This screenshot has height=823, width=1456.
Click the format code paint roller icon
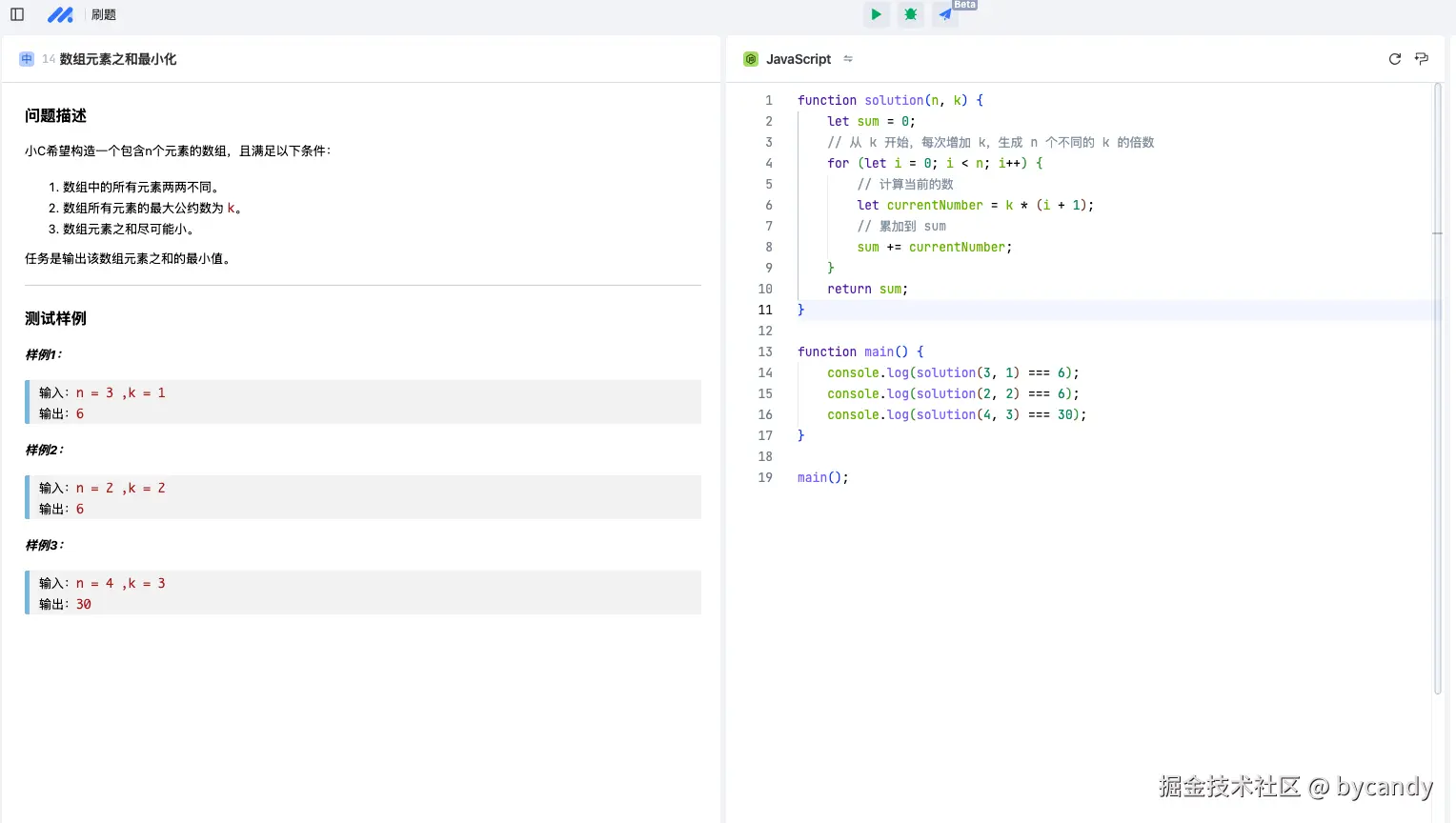click(1422, 59)
